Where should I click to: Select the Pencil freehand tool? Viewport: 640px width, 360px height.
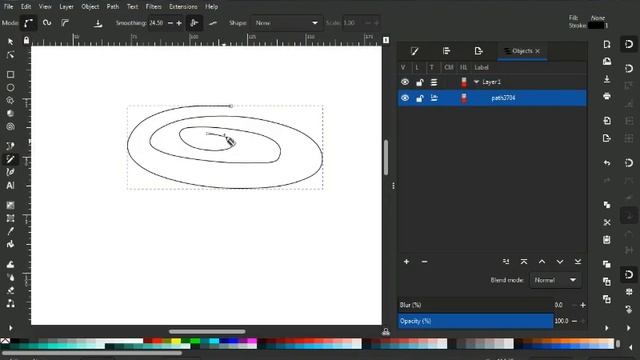[x=10, y=159]
